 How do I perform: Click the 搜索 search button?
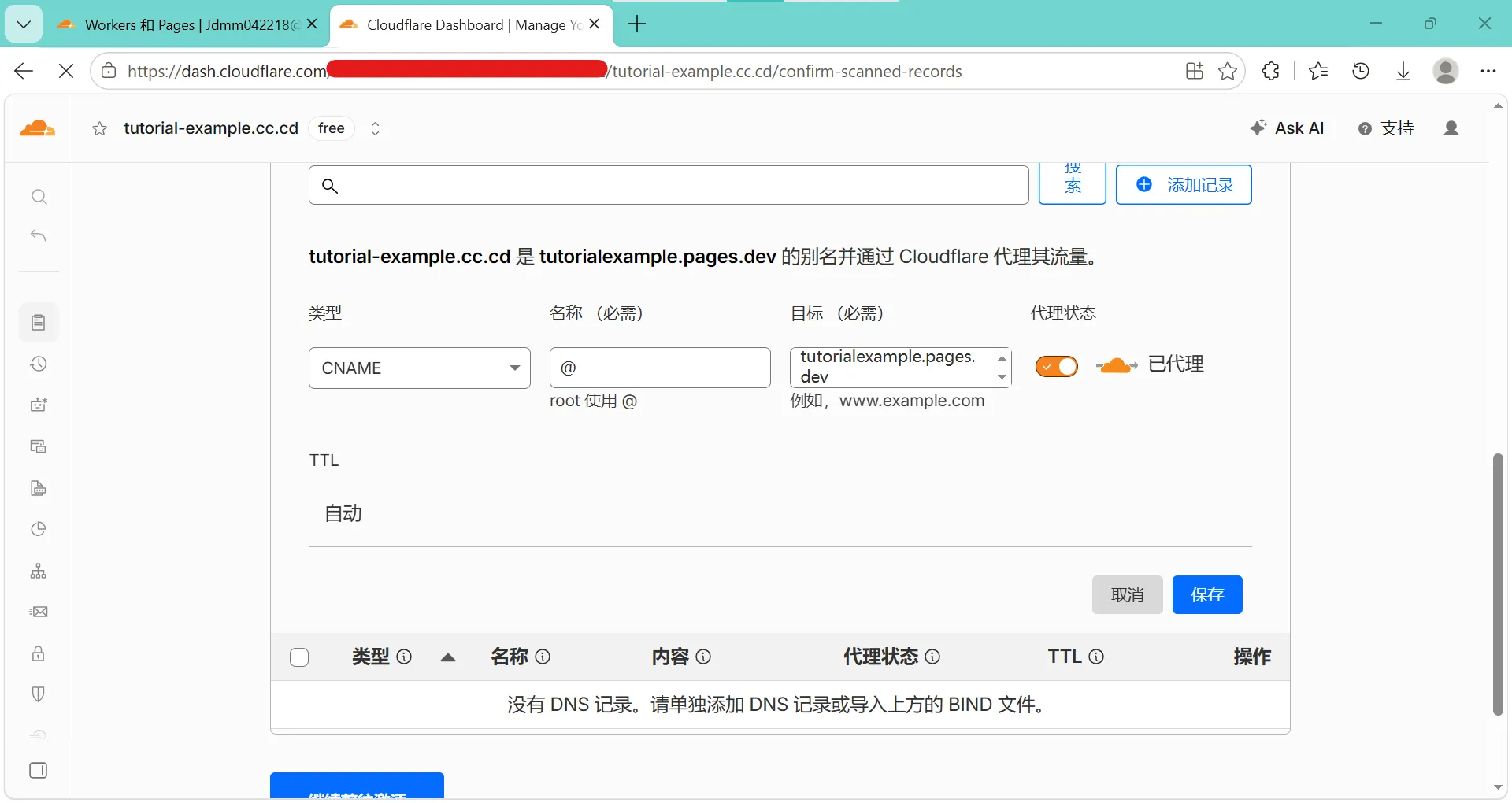click(1073, 183)
